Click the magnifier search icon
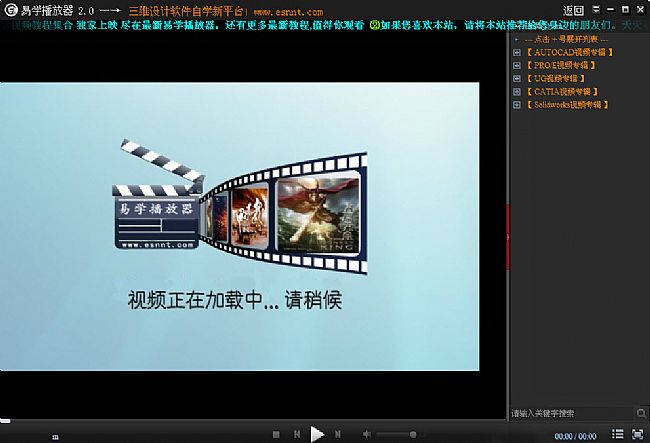The height and width of the screenshot is (443, 650). (x=641, y=413)
